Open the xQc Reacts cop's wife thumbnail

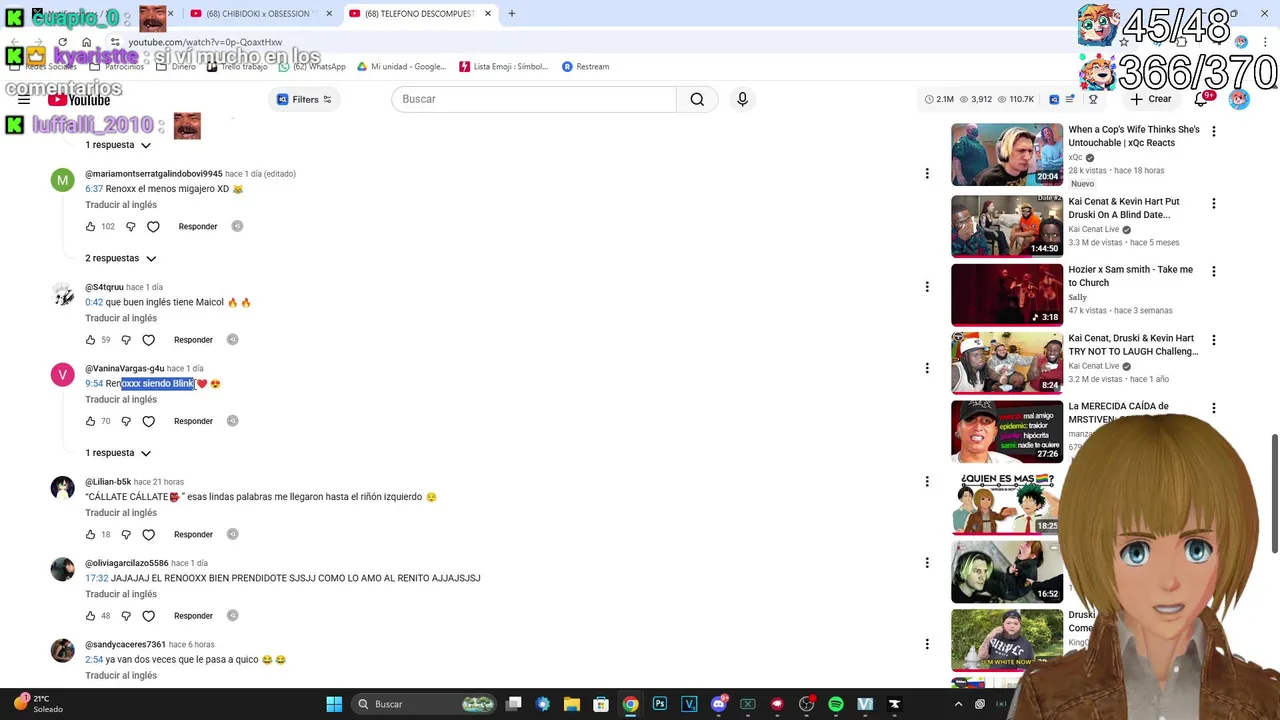tap(1007, 154)
